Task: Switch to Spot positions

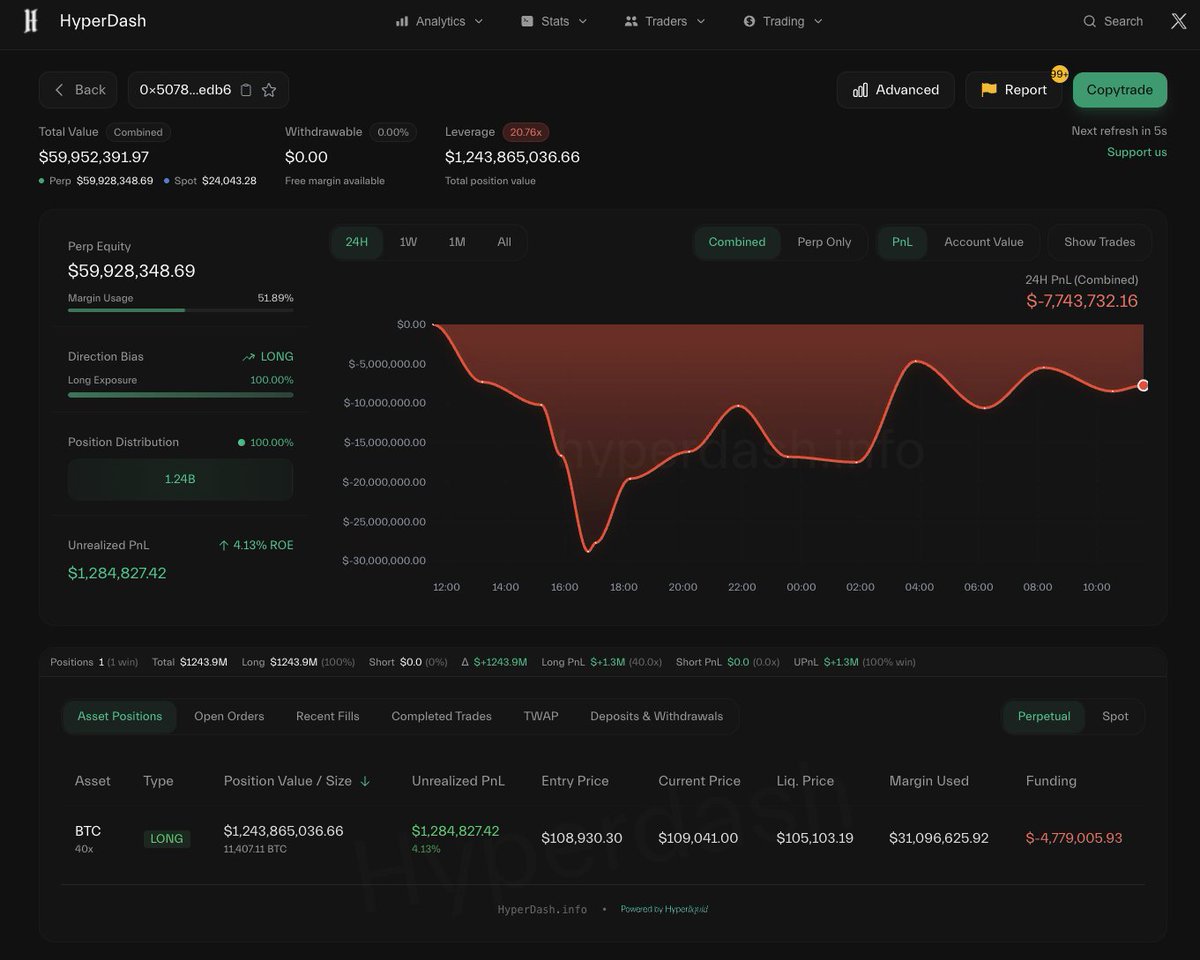Action: coord(1115,716)
